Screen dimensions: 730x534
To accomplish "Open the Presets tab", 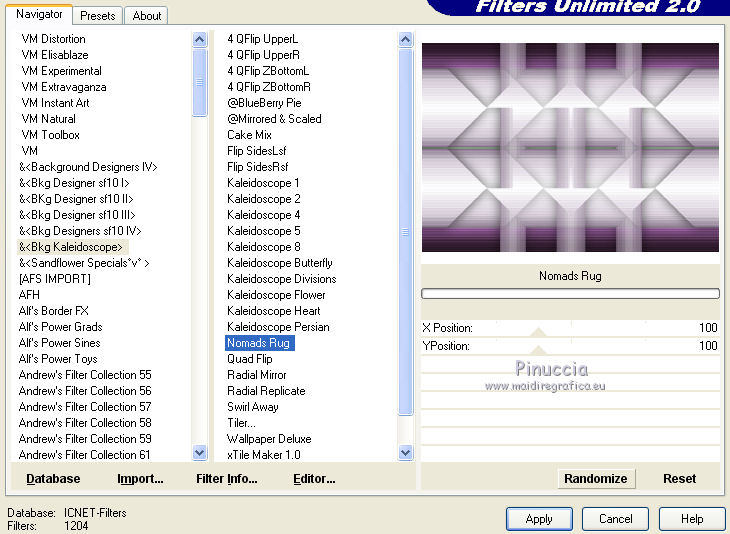I will point(98,16).
